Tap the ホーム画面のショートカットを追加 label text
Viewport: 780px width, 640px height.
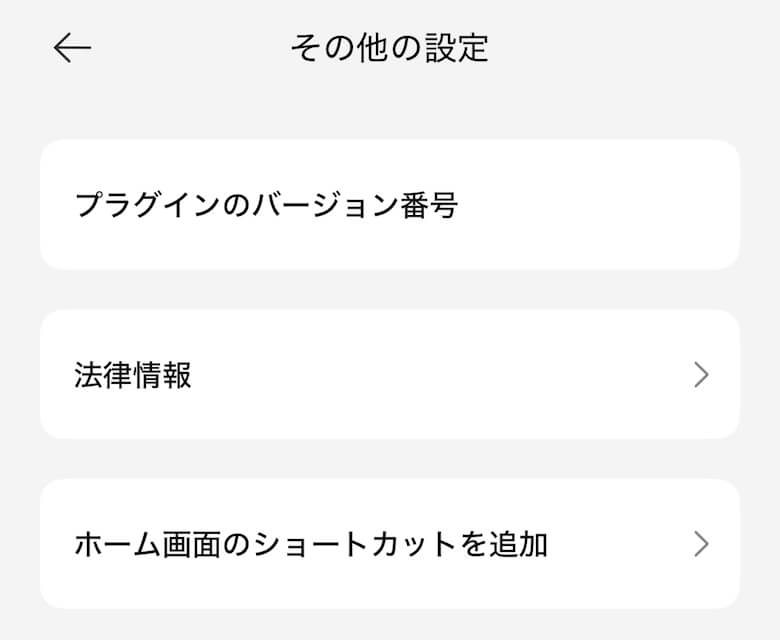click(x=311, y=544)
